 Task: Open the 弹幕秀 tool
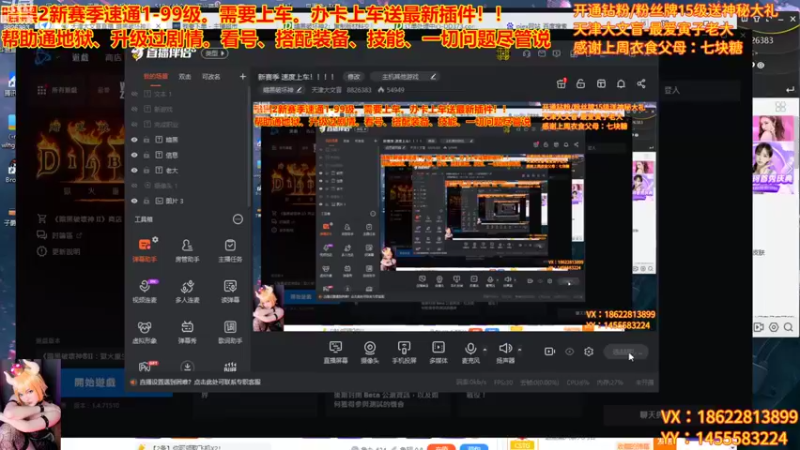coord(187,332)
